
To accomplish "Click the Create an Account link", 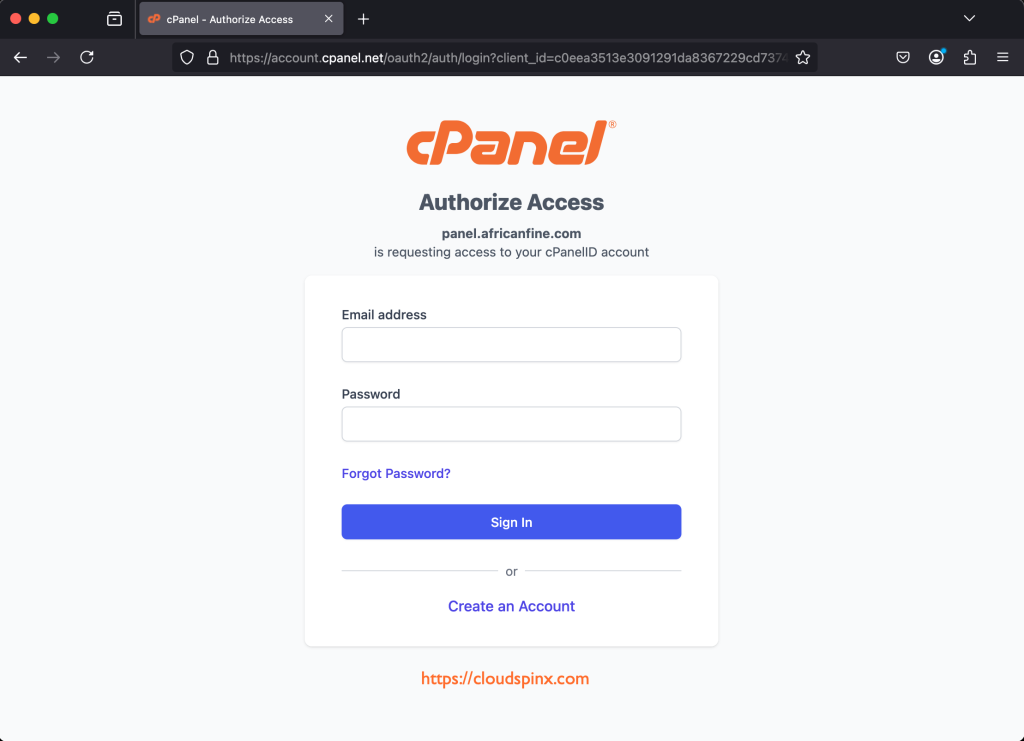I will tap(511, 606).
